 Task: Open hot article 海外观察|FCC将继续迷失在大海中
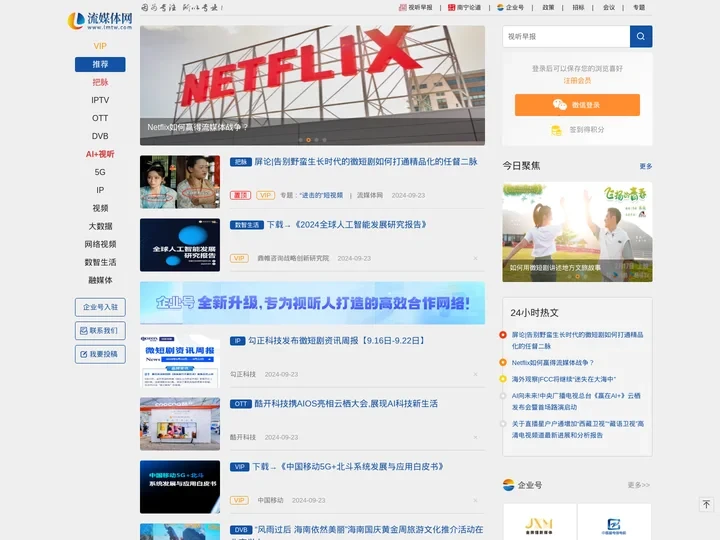click(563, 379)
